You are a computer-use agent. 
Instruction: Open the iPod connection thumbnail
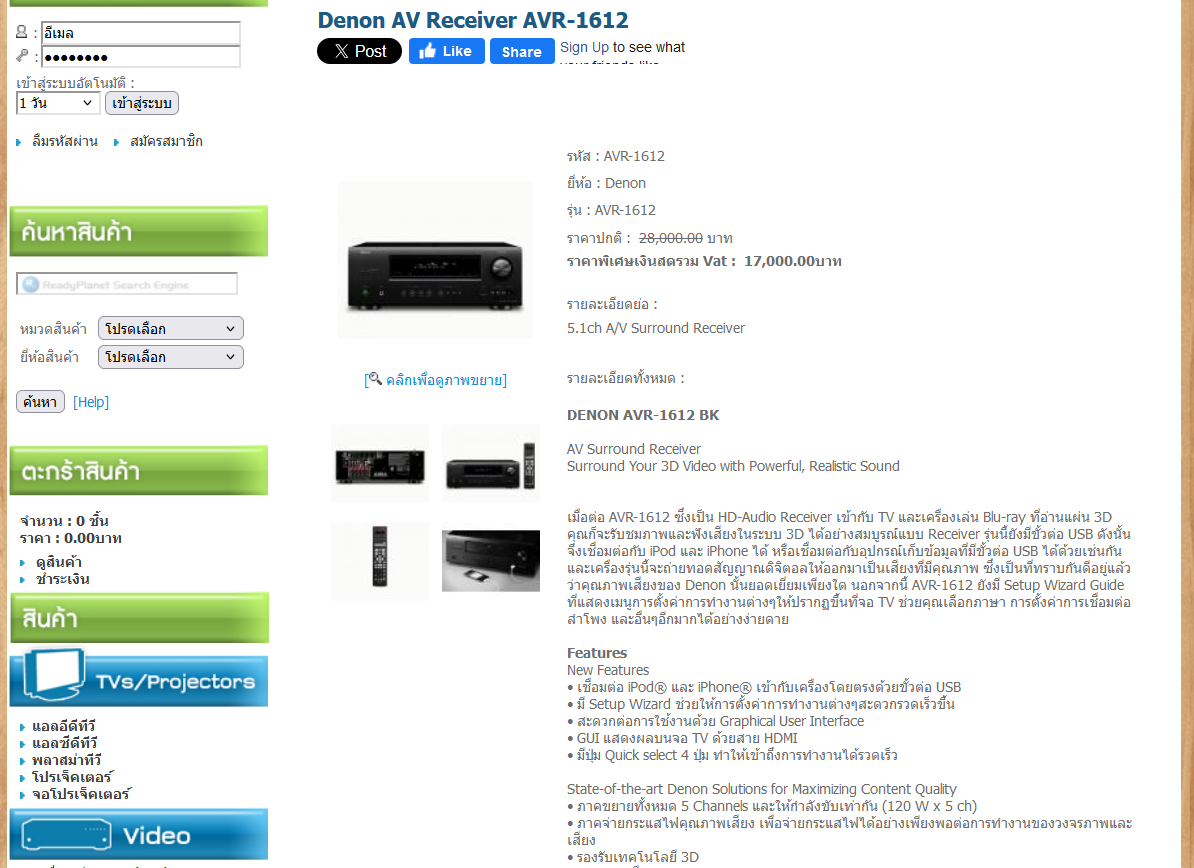(x=490, y=561)
